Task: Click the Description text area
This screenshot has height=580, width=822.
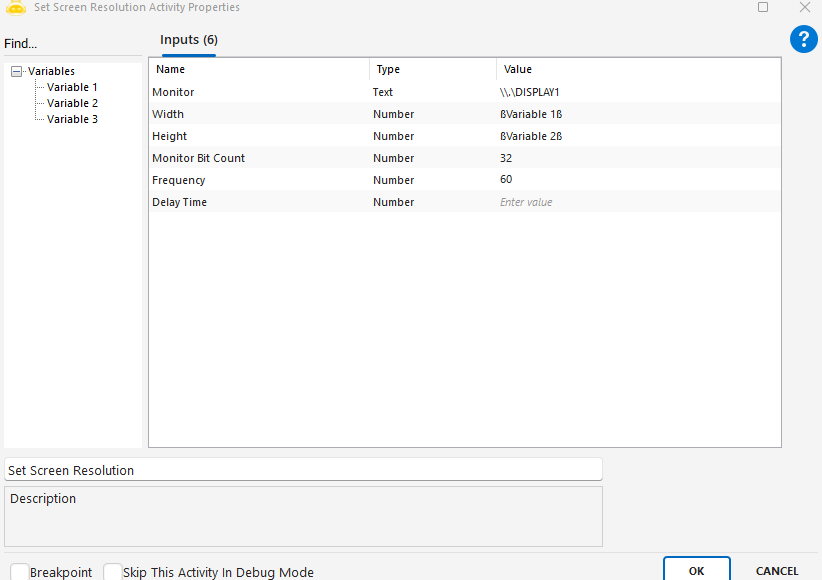Action: [303, 516]
